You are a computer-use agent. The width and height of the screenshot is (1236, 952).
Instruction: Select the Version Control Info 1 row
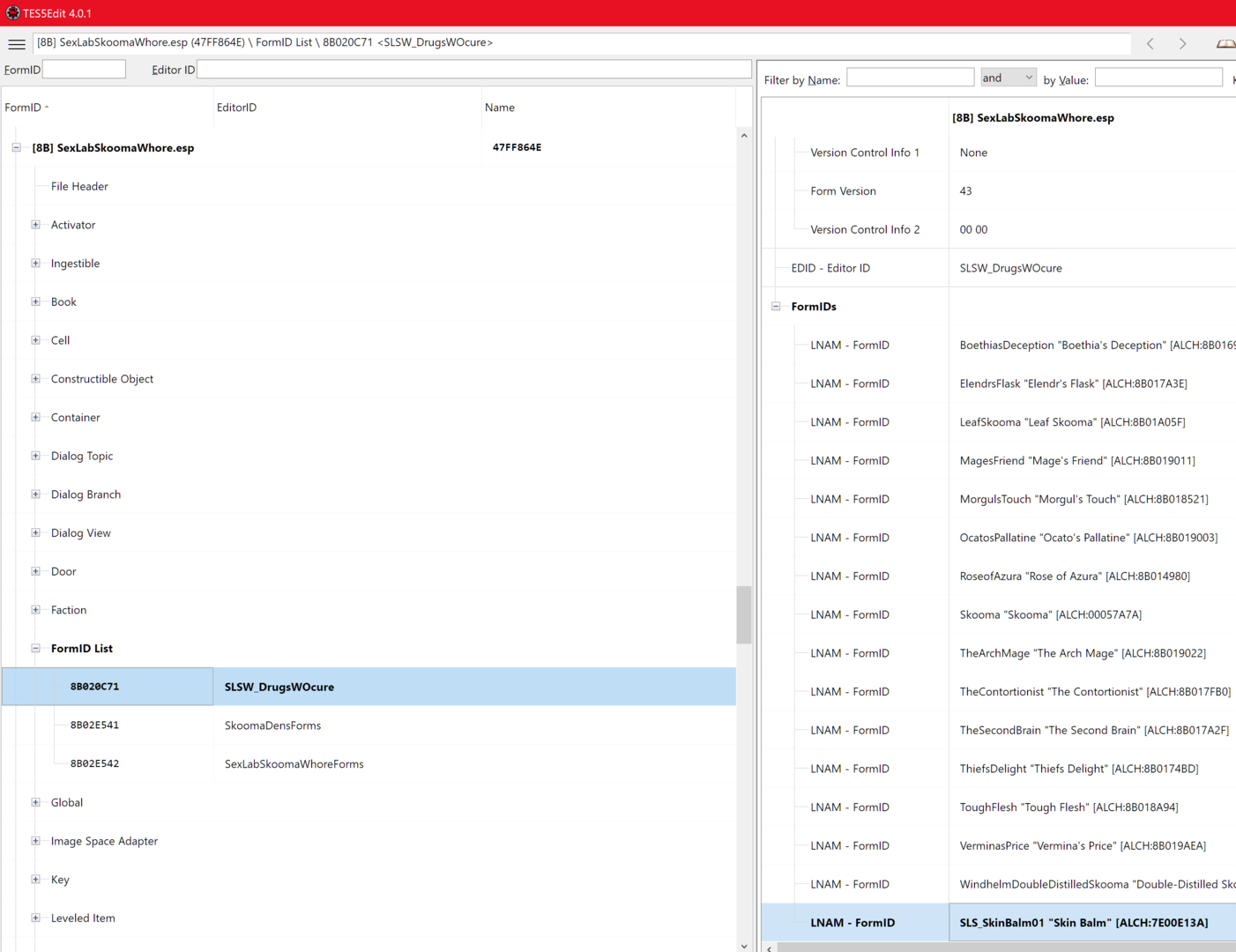(998, 152)
